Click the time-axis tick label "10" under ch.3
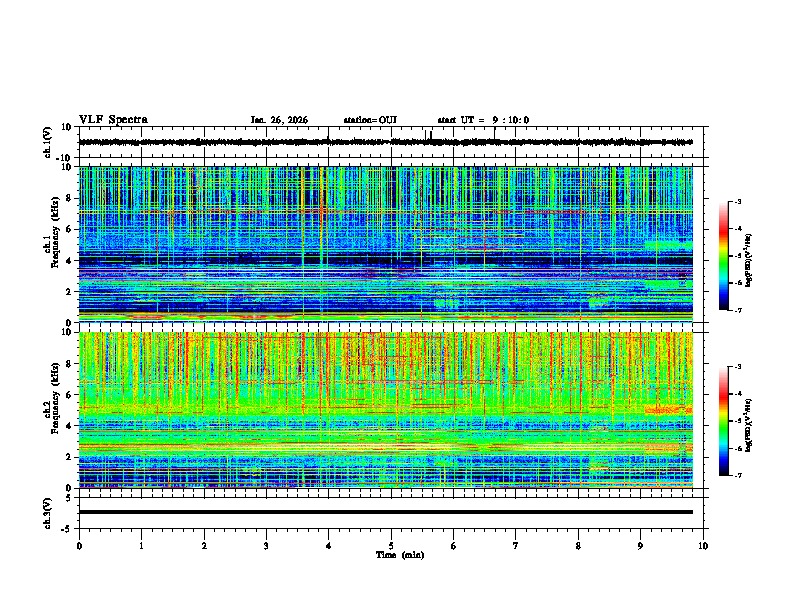The image size is (792, 612). 703,546
